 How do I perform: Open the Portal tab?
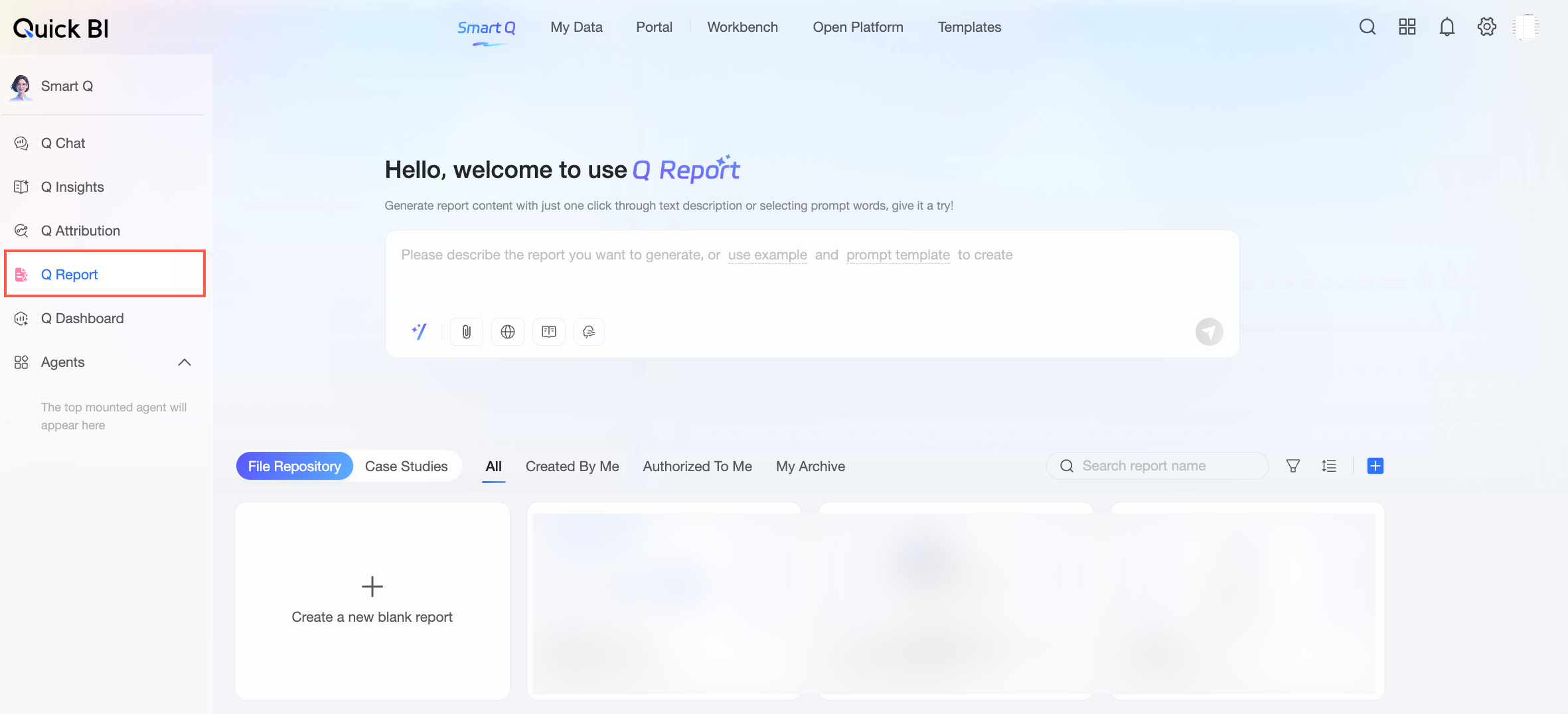tap(654, 27)
